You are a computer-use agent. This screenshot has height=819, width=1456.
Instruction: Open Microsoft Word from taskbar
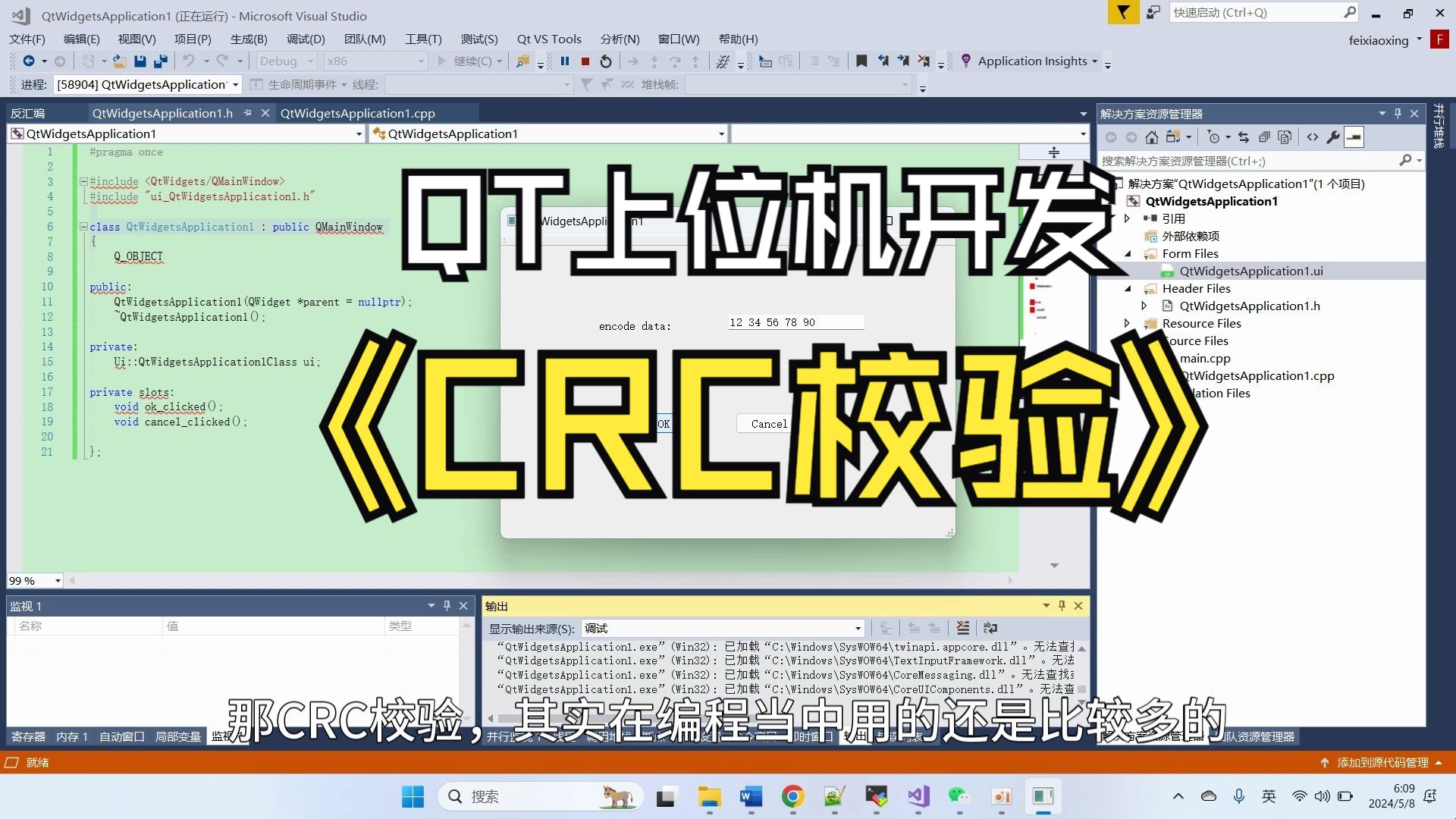pyautogui.click(x=751, y=796)
